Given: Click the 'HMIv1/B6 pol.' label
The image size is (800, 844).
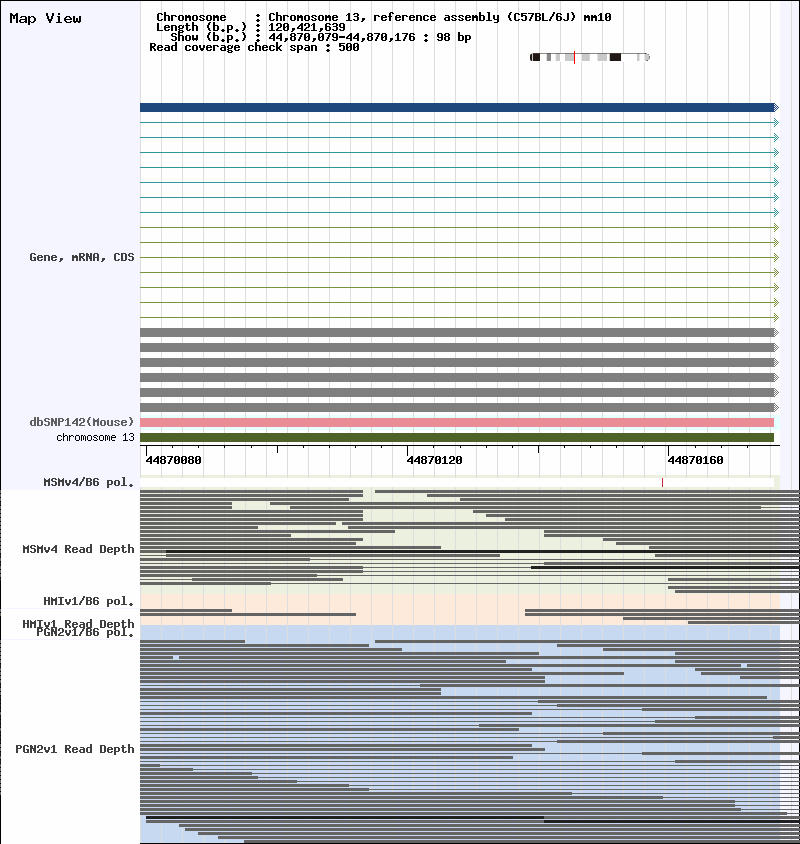Looking at the screenshot, I should (89, 601).
